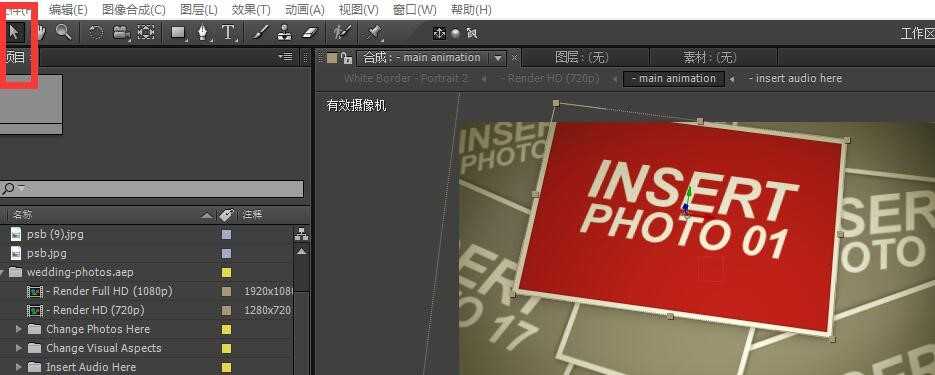Image resolution: width=935 pixels, height=375 pixels.
Task: Select the Type text tool
Action: tap(228, 32)
